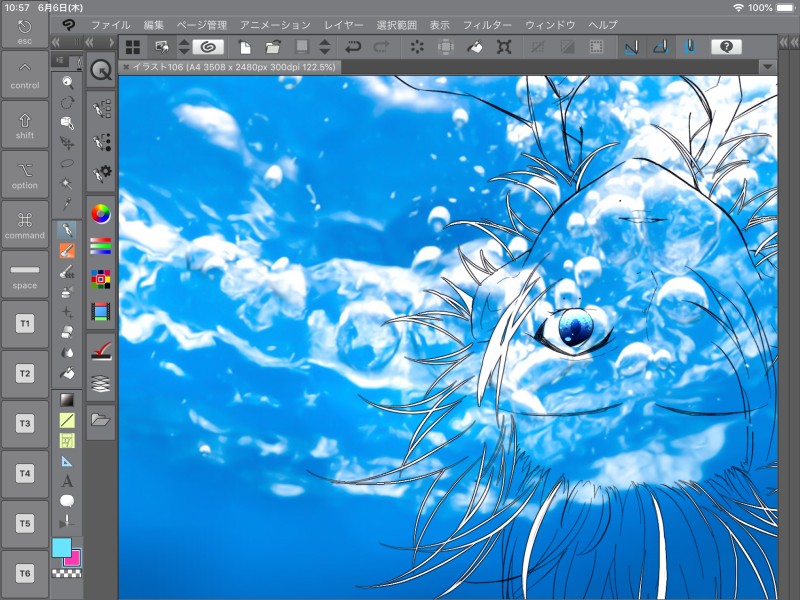Image resolution: width=800 pixels, height=600 pixels.
Task: Toggle Snap to Ruler
Action: (x=632, y=47)
